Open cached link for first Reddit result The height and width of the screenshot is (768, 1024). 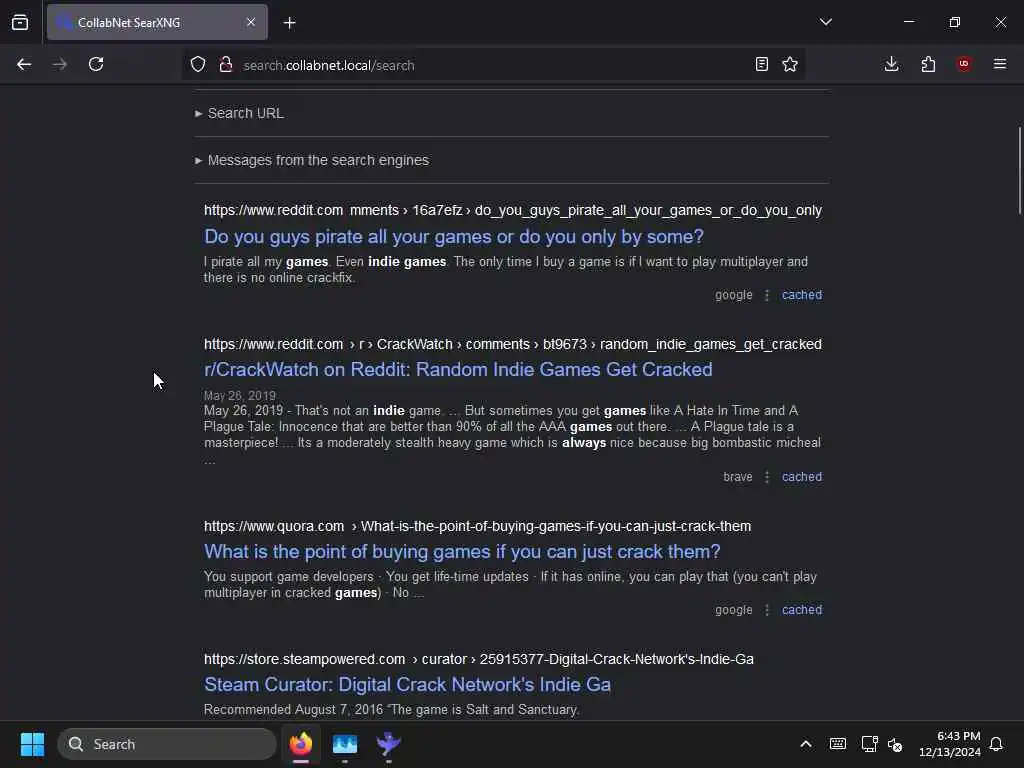pos(802,295)
